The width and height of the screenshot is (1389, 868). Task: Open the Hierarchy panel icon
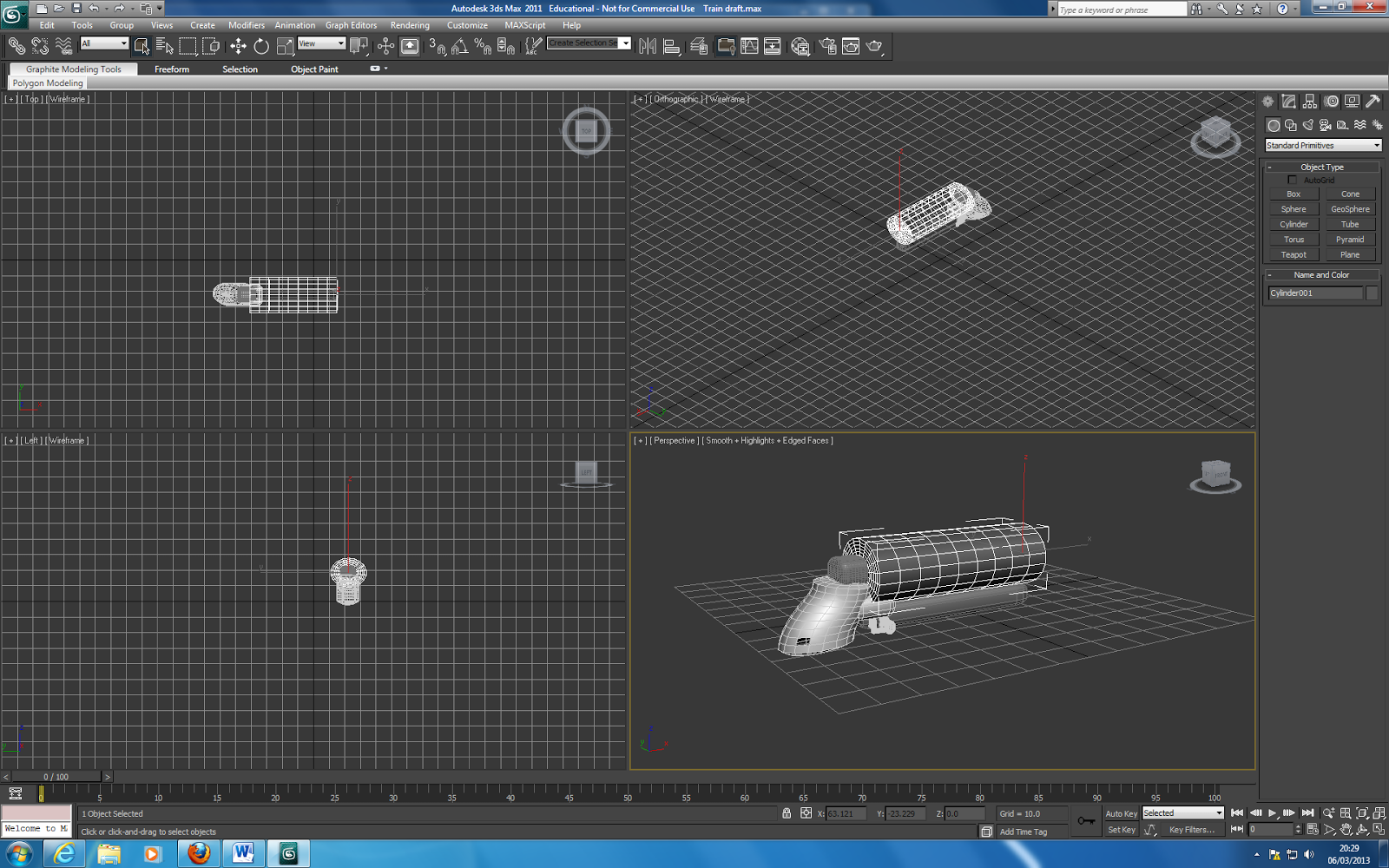click(1310, 102)
